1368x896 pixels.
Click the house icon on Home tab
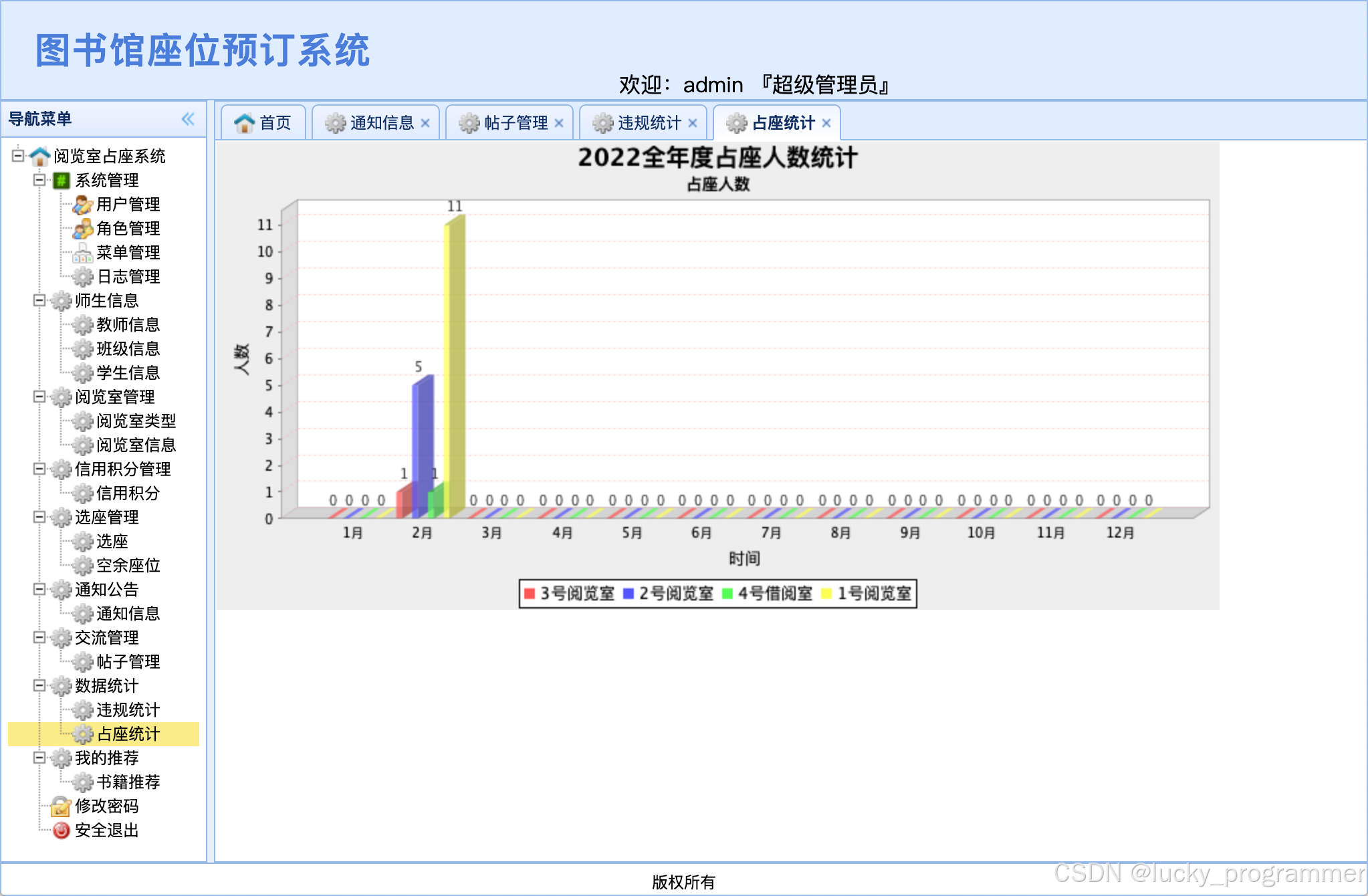[x=244, y=123]
